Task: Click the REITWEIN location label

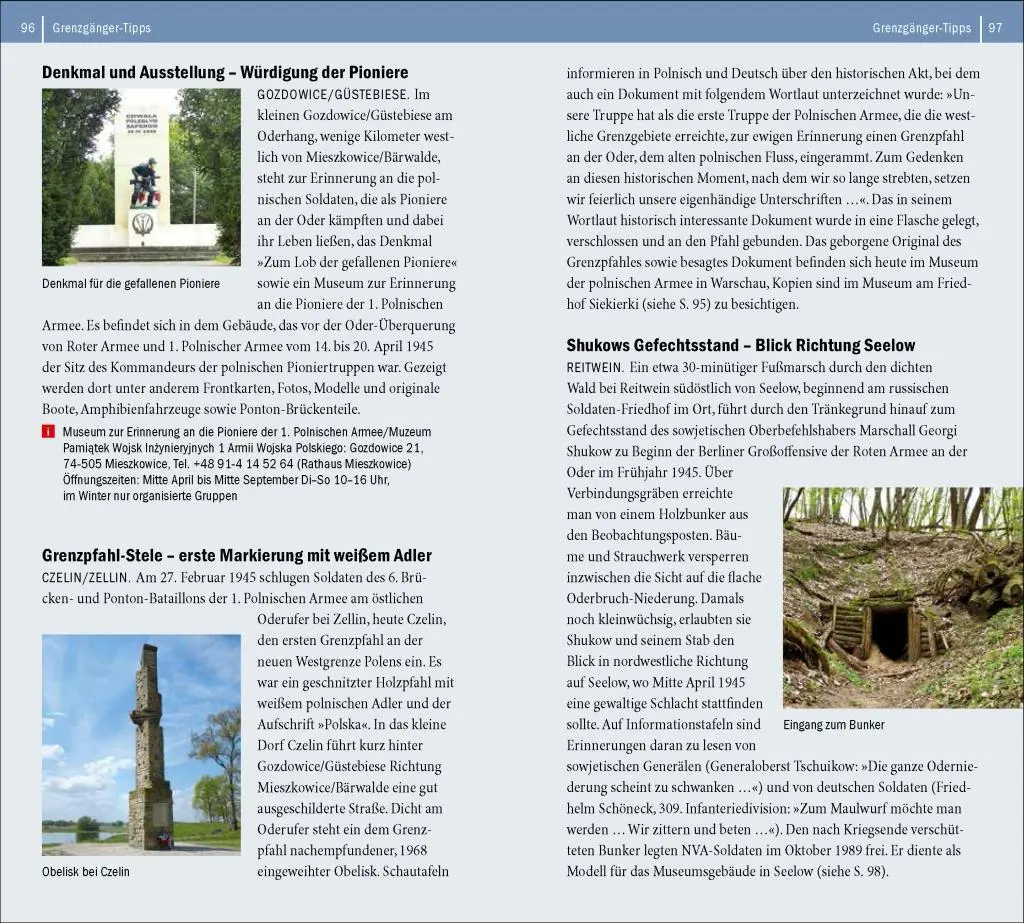Action: point(594,368)
